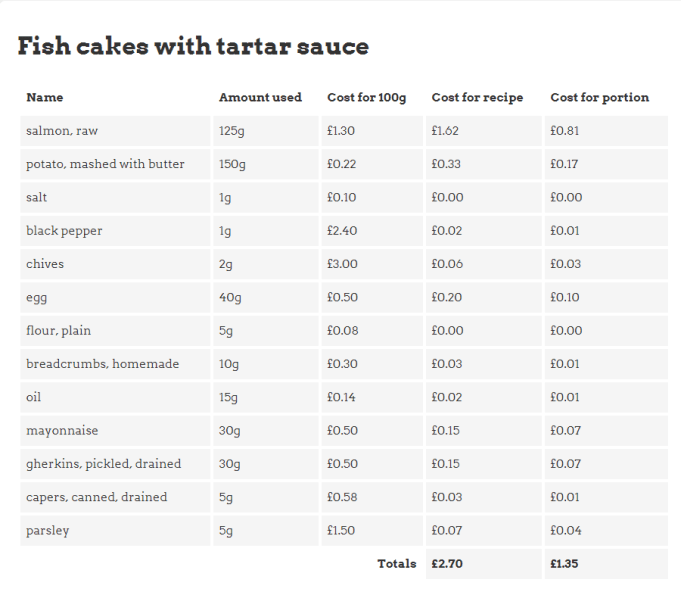Click the 'breadcrumbs, homemade' ingredient cell
Viewport: 681px width, 592px height.
pos(102,364)
